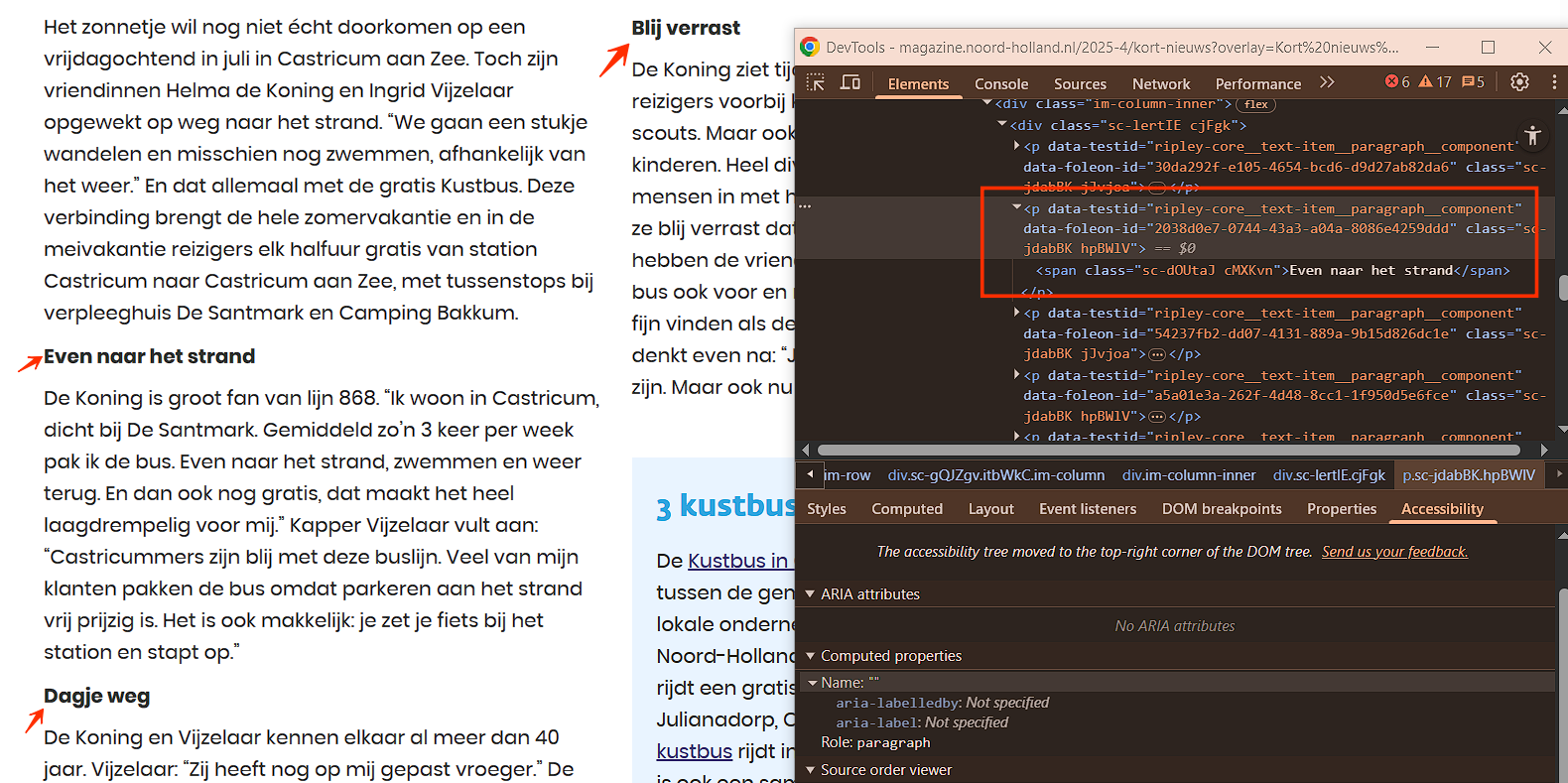The height and width of the screenshot is (783, 1568).
Task: Click the Send us your feedback link
Action: click(1393, 552)
